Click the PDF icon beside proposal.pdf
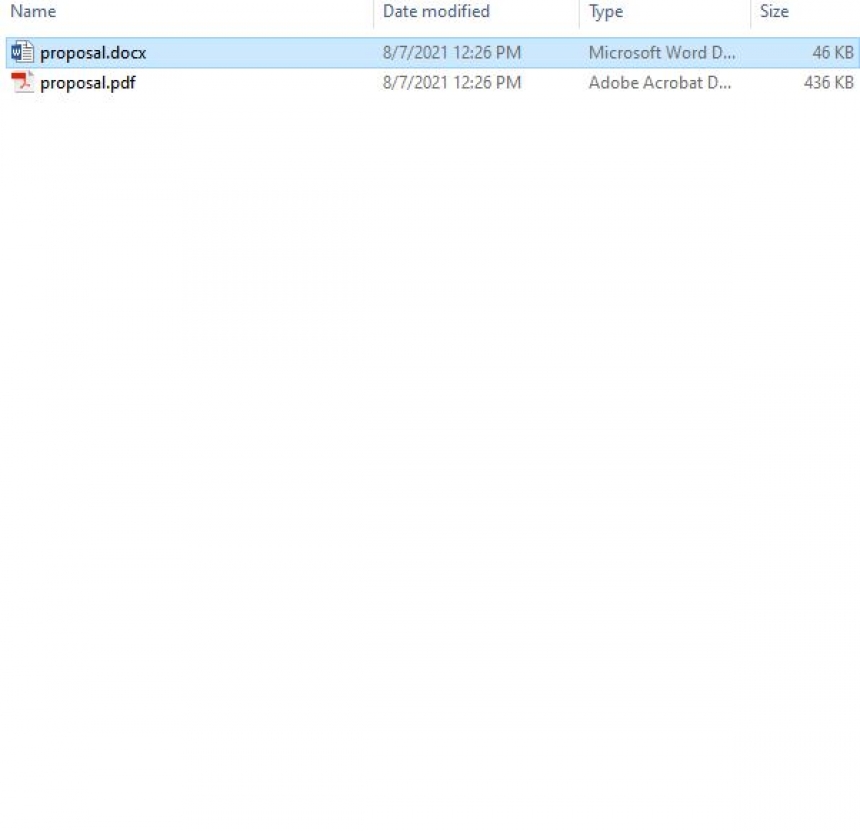860x831 pixels. (22, 82)
